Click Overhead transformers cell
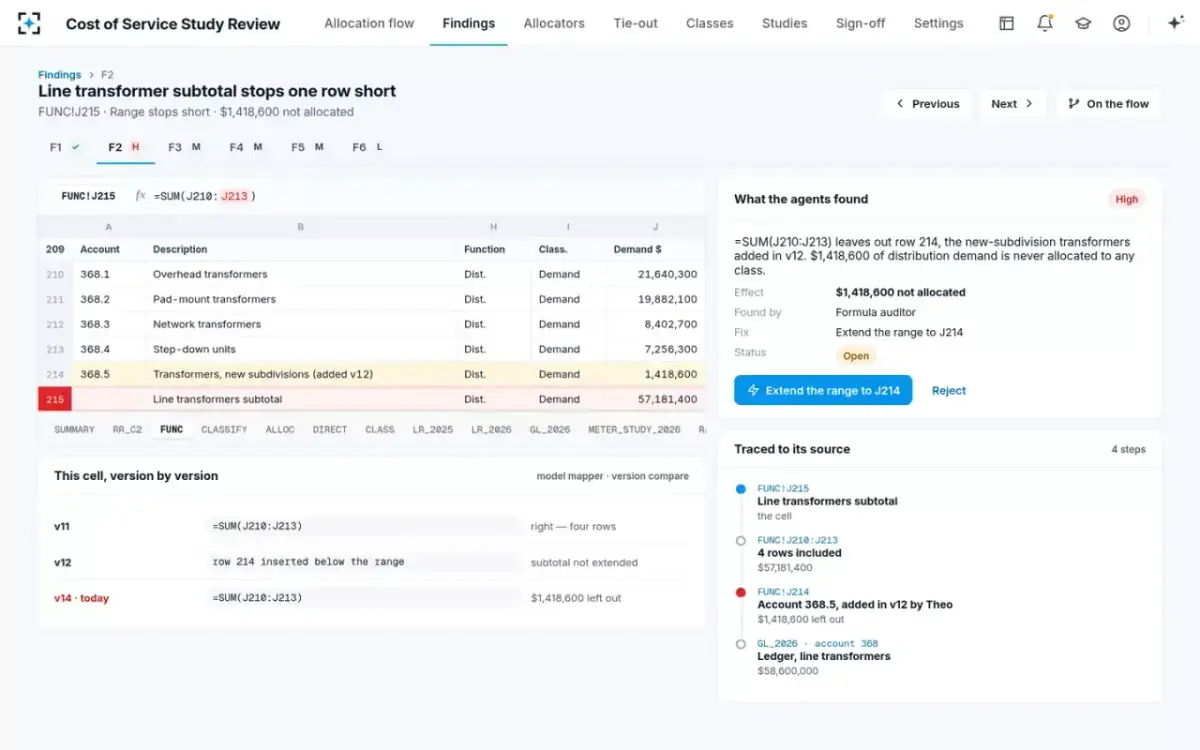The height and width of the screenshot is (750, 1200). click(x=300, y=274)
